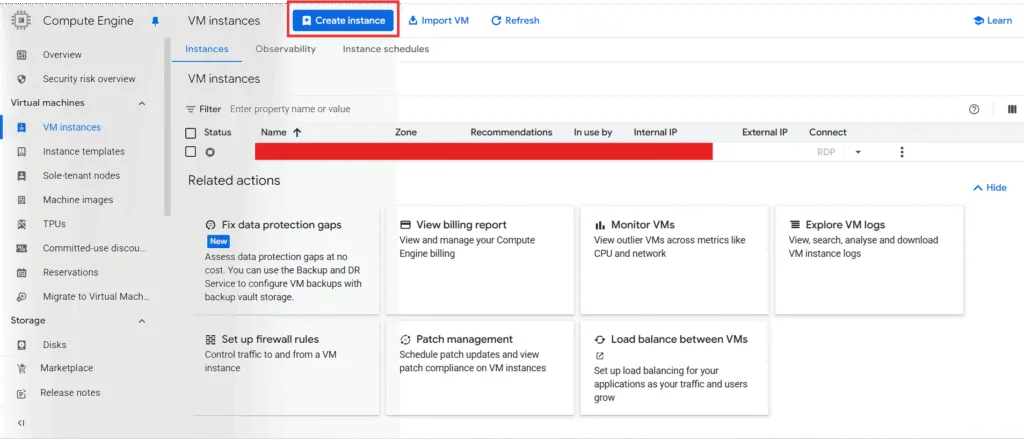Click the Marketplace cart icon
Image resolution: width=1024 pixels, height=439 pixels.
(22, 368)
